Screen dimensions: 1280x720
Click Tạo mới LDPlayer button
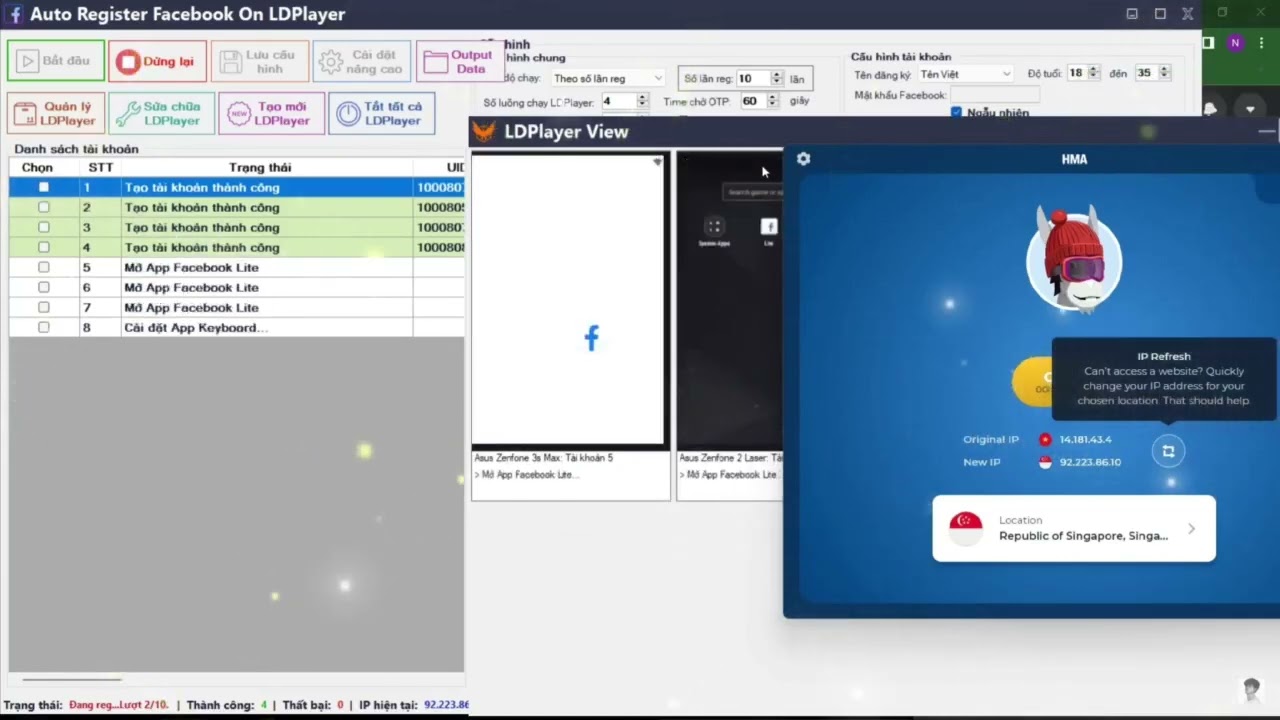[272, 113]
